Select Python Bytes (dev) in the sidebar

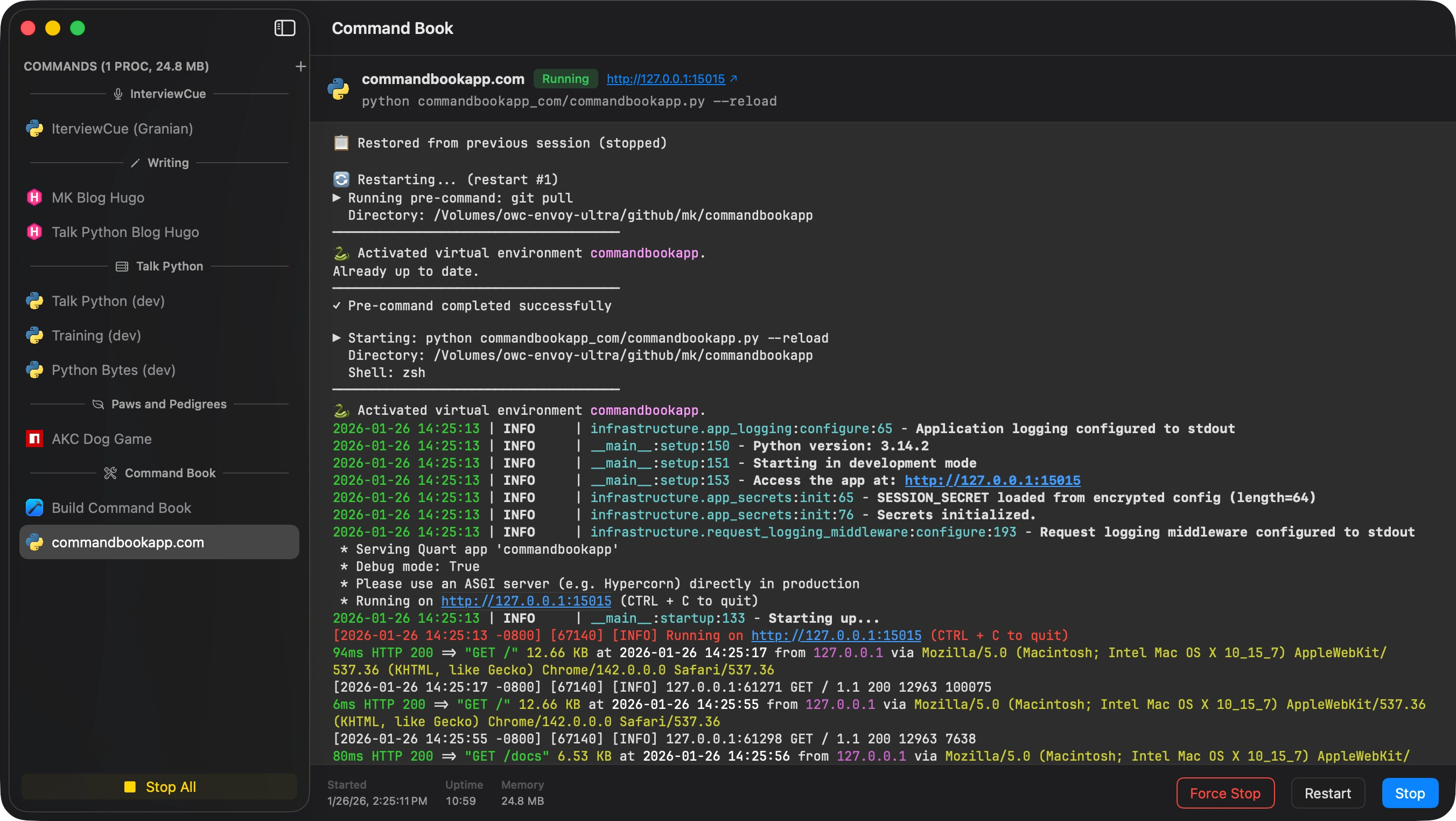pyautogui.click(x=113, y=370)
